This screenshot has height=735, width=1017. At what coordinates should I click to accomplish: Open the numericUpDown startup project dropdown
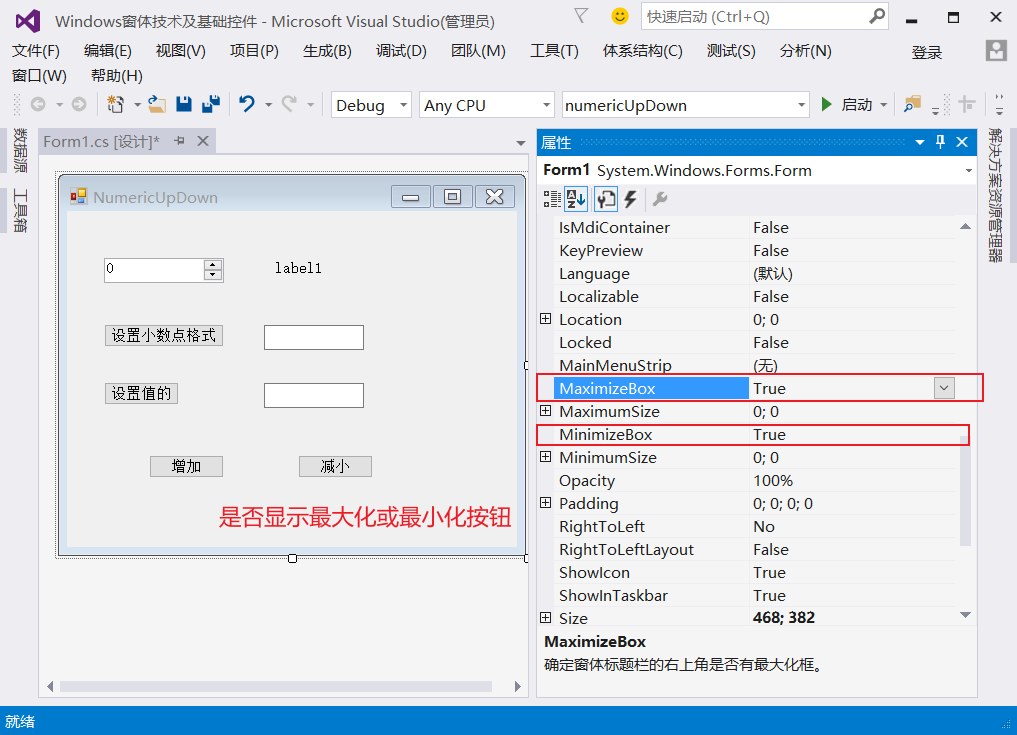pos(802,104)
